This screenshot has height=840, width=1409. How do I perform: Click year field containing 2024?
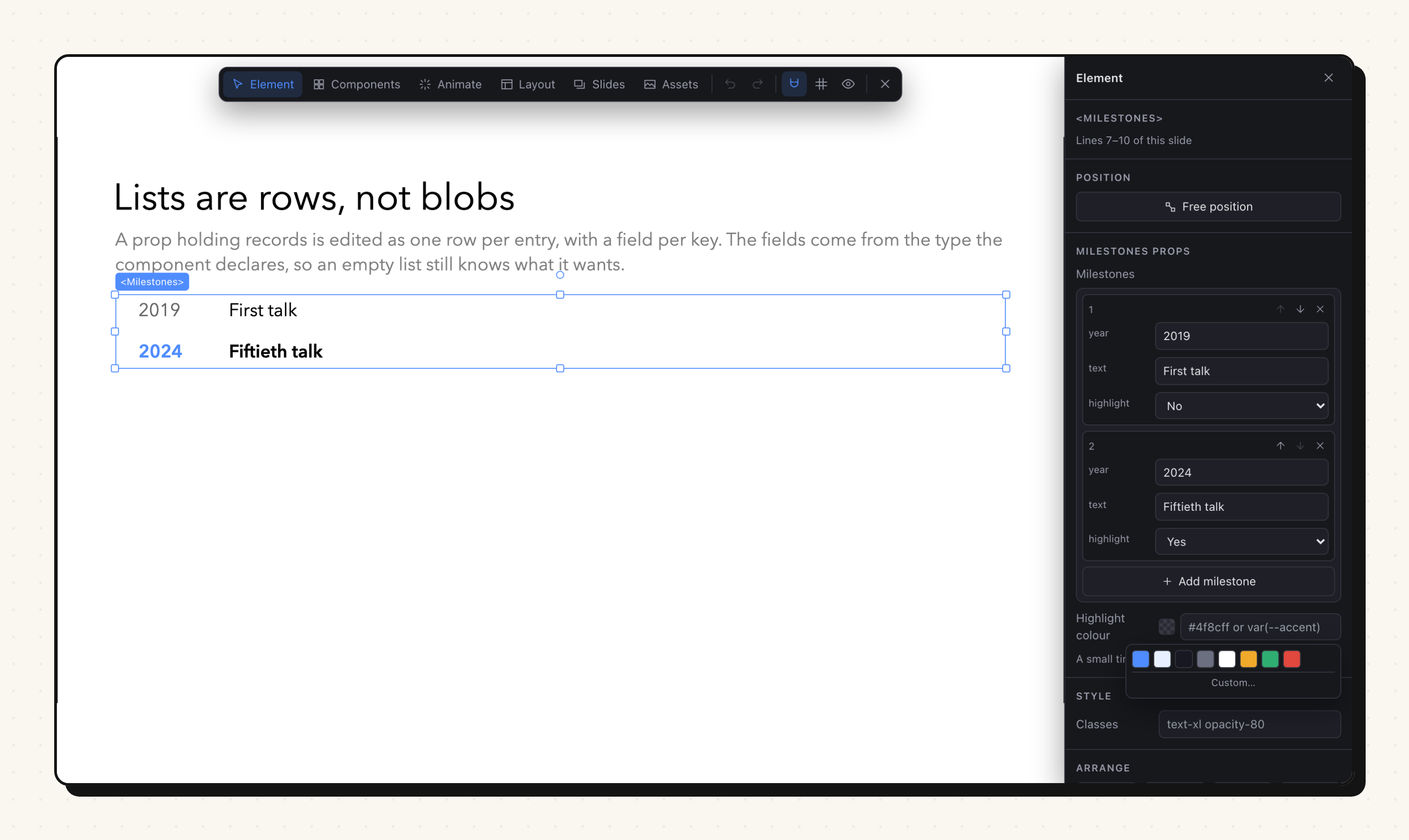click(x=1241, y=473)
